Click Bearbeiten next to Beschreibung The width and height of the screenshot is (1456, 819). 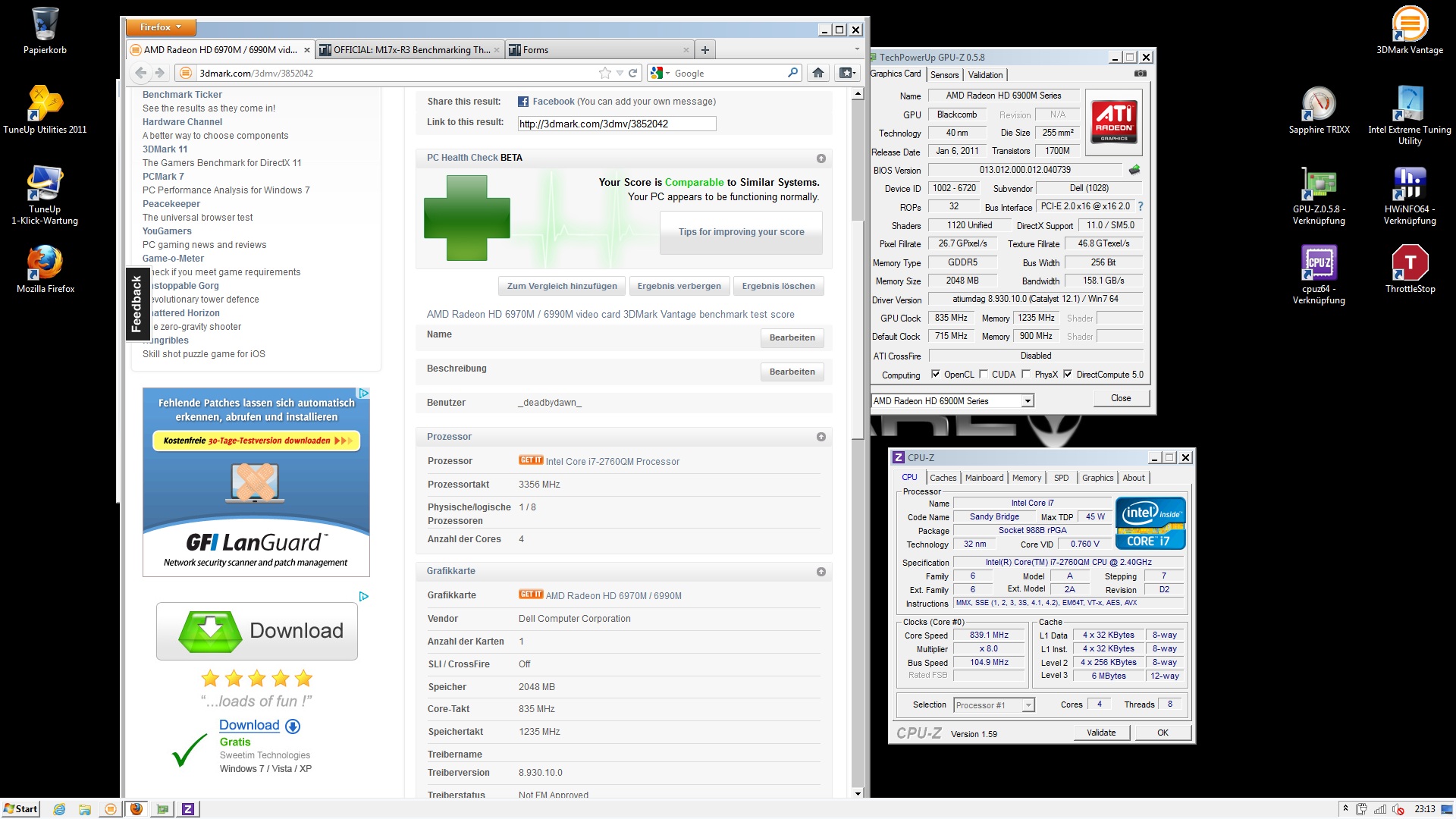[792, 372]
